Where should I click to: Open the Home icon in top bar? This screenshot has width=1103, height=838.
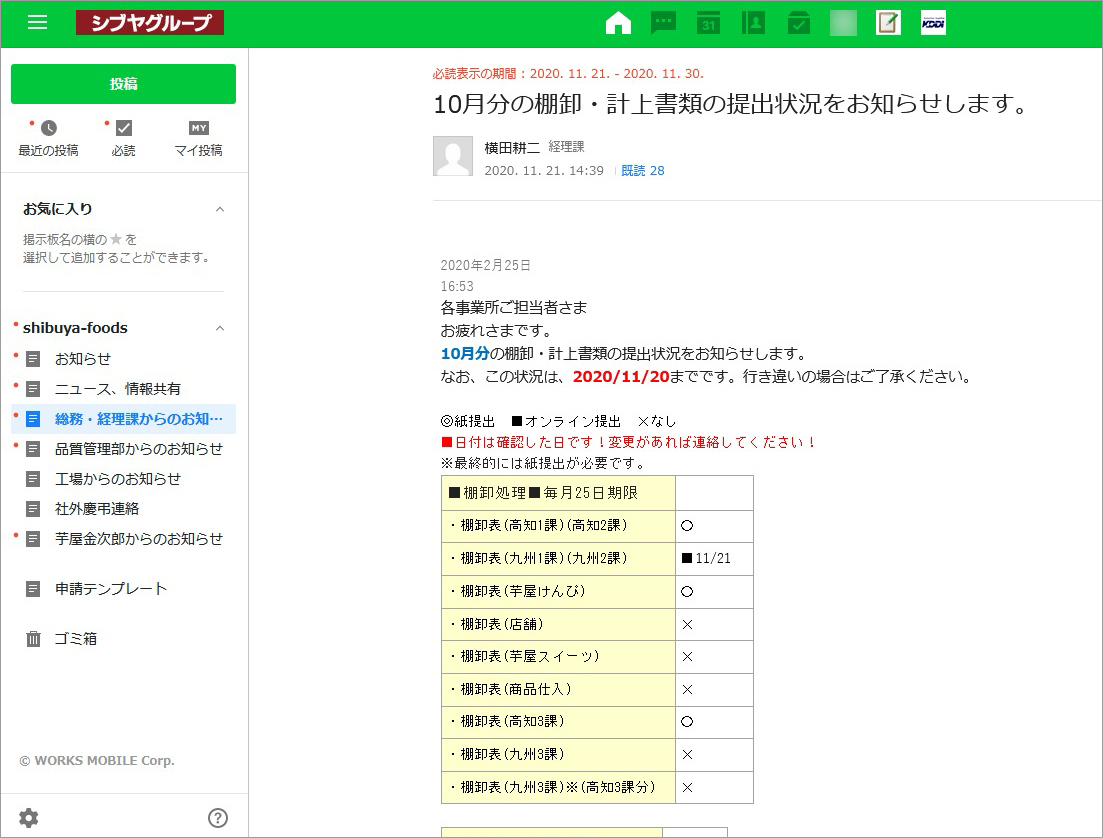618,23
